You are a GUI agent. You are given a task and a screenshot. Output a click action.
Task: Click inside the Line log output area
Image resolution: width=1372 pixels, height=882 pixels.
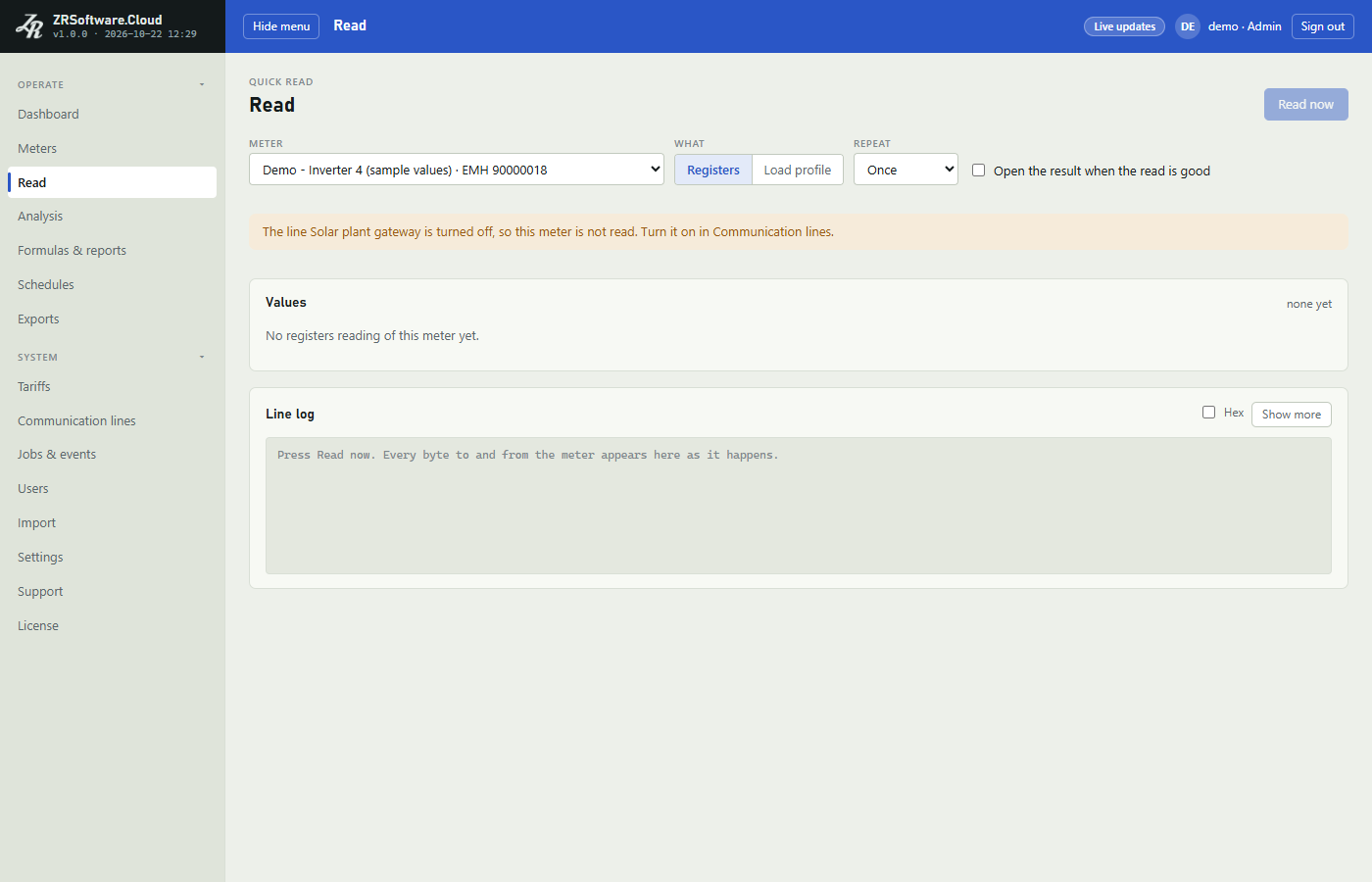click(799, 506)
